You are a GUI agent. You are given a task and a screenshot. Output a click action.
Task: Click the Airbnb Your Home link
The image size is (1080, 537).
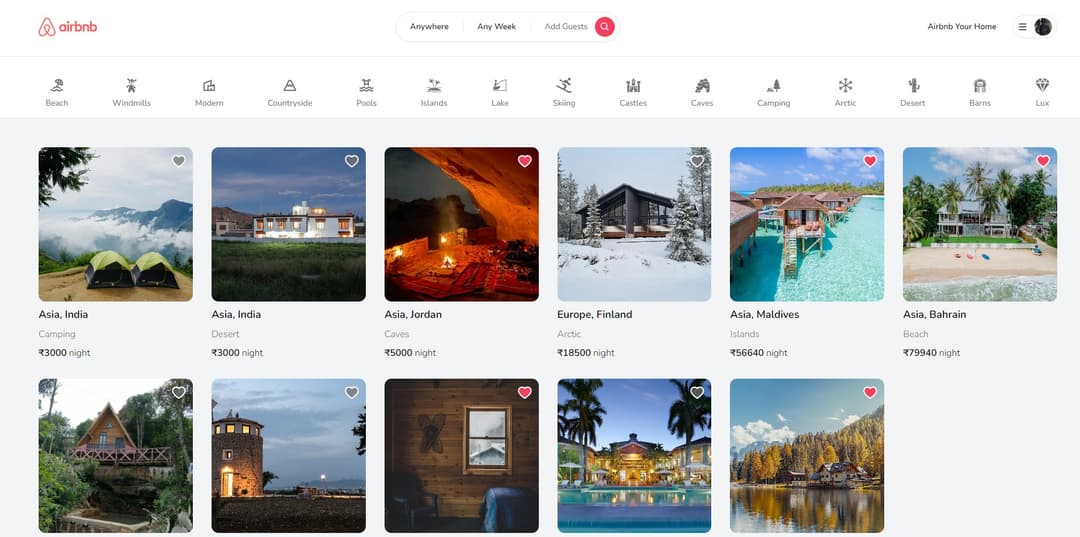point(962,27)
